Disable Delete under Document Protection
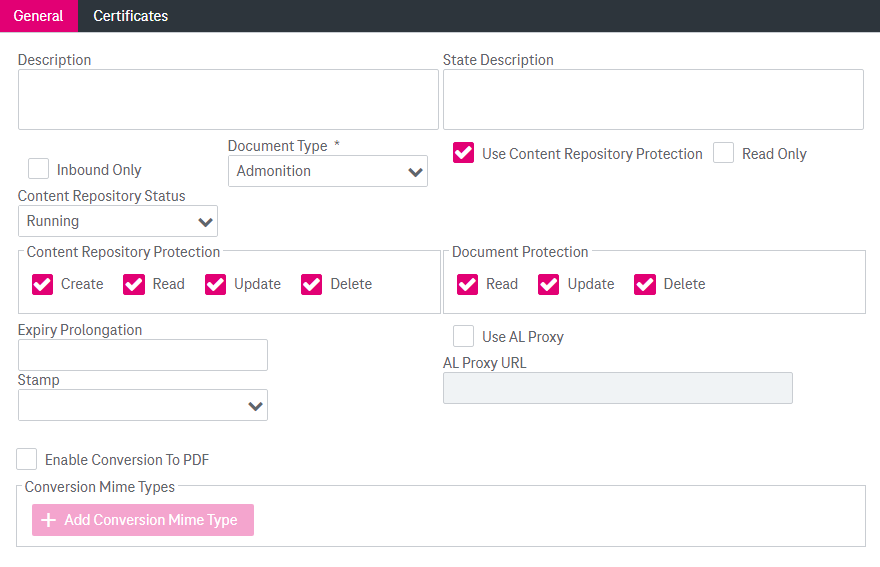The height and width of the screenshot is (567, 880). coord(645,284)
